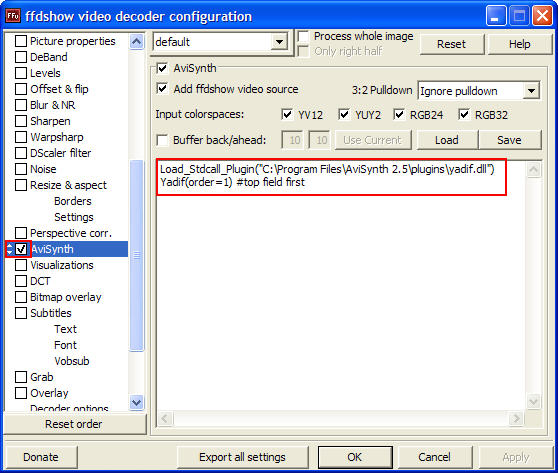Uncheck the YUY2 input colorspace

(x=344, y=115)
